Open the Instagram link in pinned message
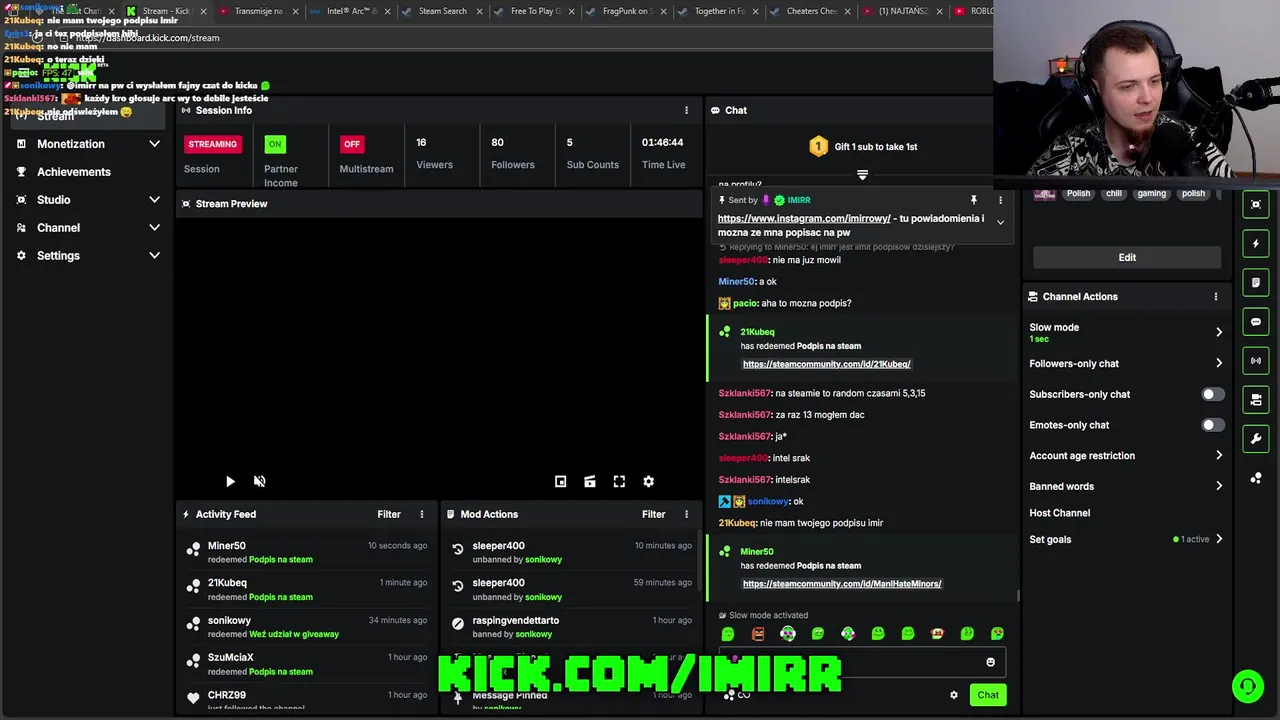1280x720 pixels. (x=804, y=219)
